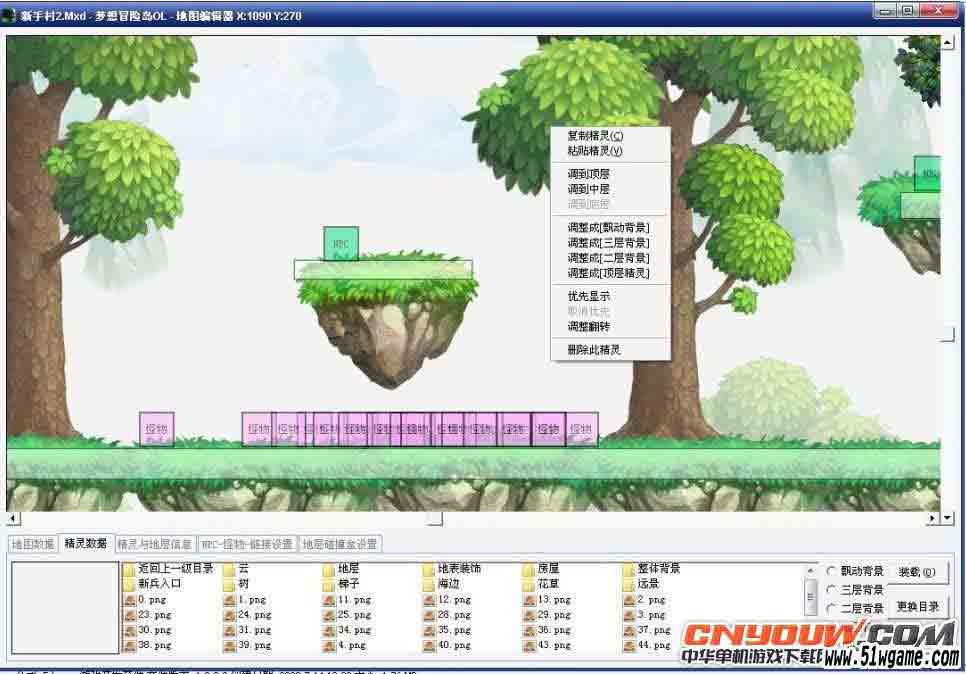This screenshot has height=674, width=966.
Task: Open the 地层碰撞盒设置 tab
Action: click(x=339, y=544)
